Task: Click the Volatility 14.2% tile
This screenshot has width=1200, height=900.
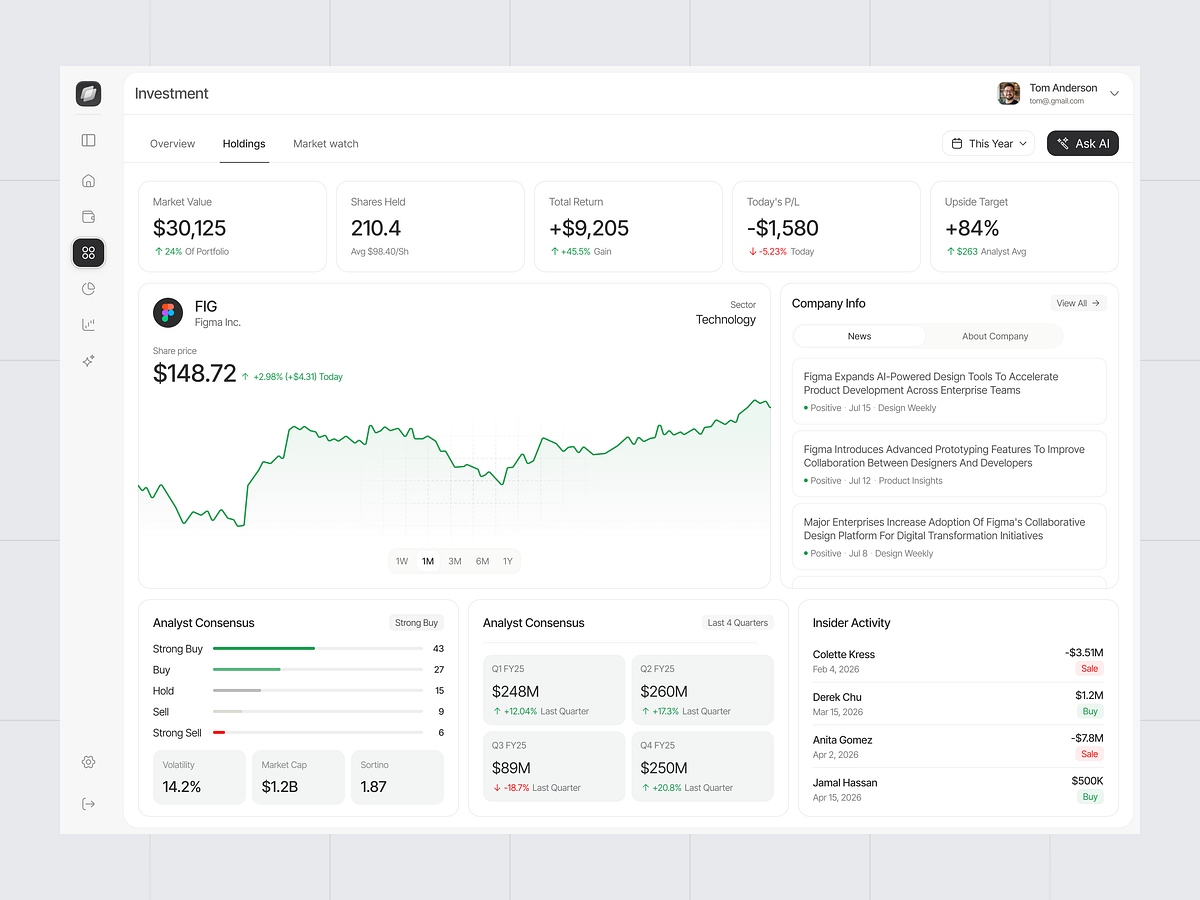Action: pos(199,777)
